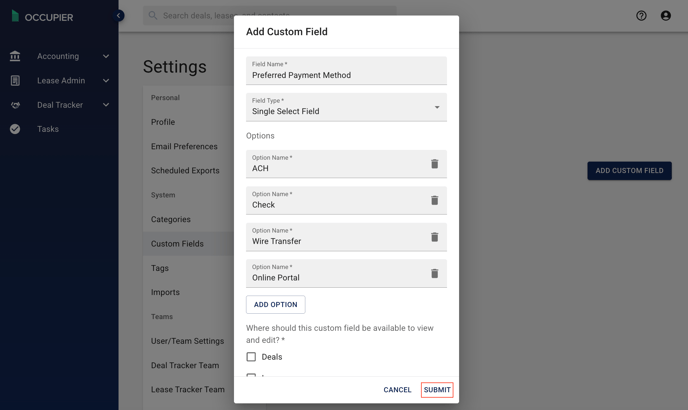Image resolution: width=688 pixels, height=410 pixels.
Task: Open the help question mark icon
Action: point(641,16)
